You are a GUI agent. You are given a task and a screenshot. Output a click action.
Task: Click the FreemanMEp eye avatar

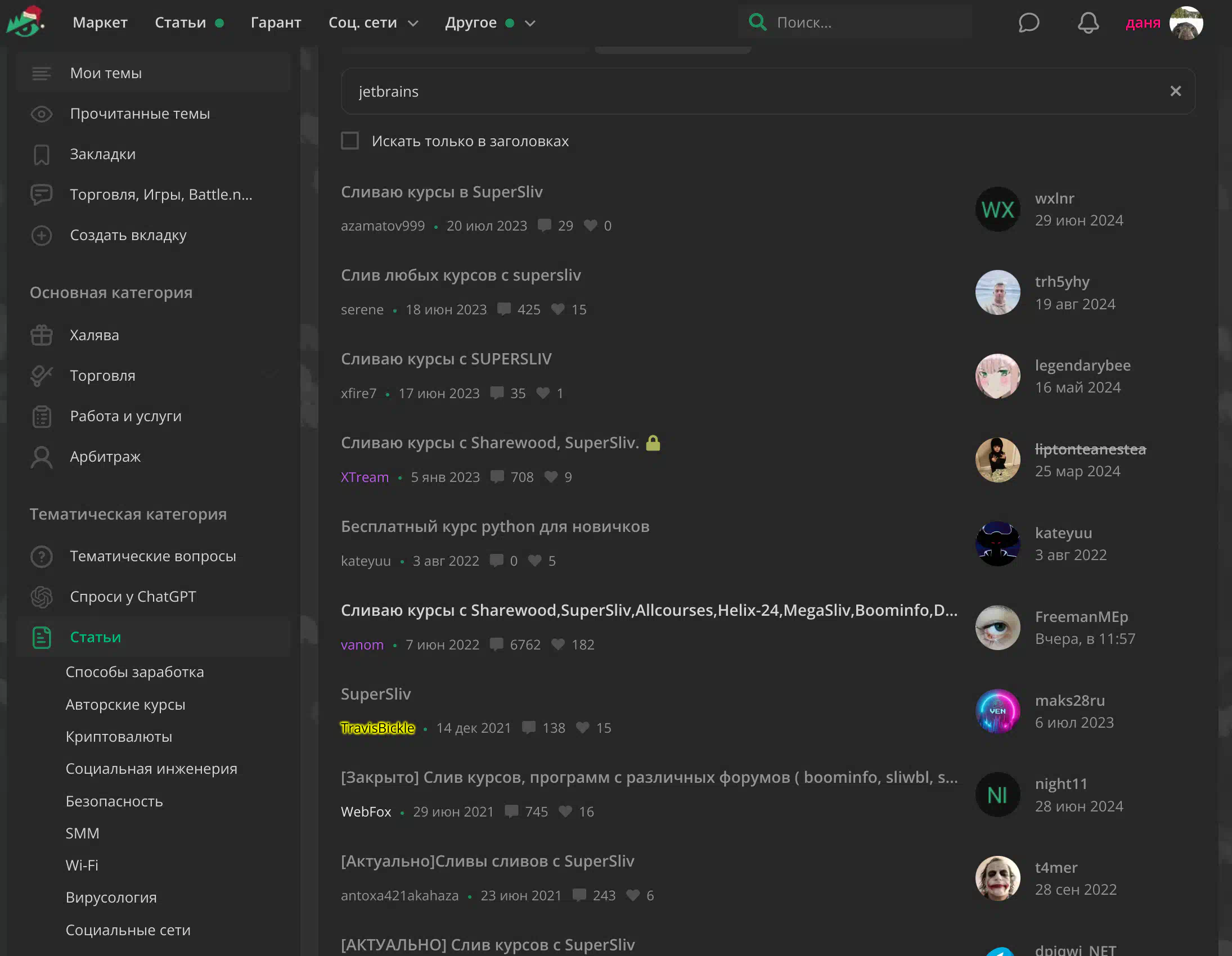coord(997,628)
